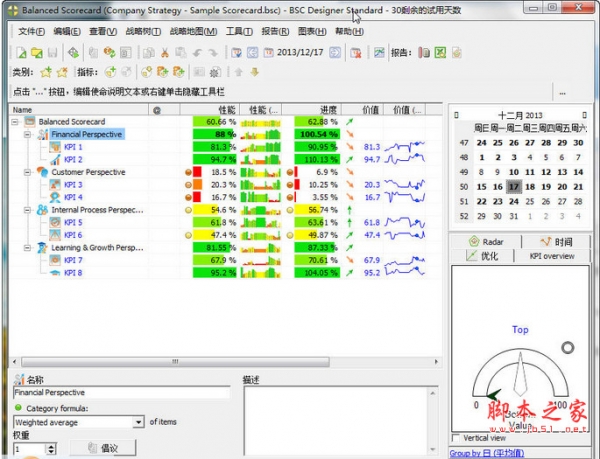Viewport: 600px width, 459px height.
Task: Go to the previous date
Action: 252,52
